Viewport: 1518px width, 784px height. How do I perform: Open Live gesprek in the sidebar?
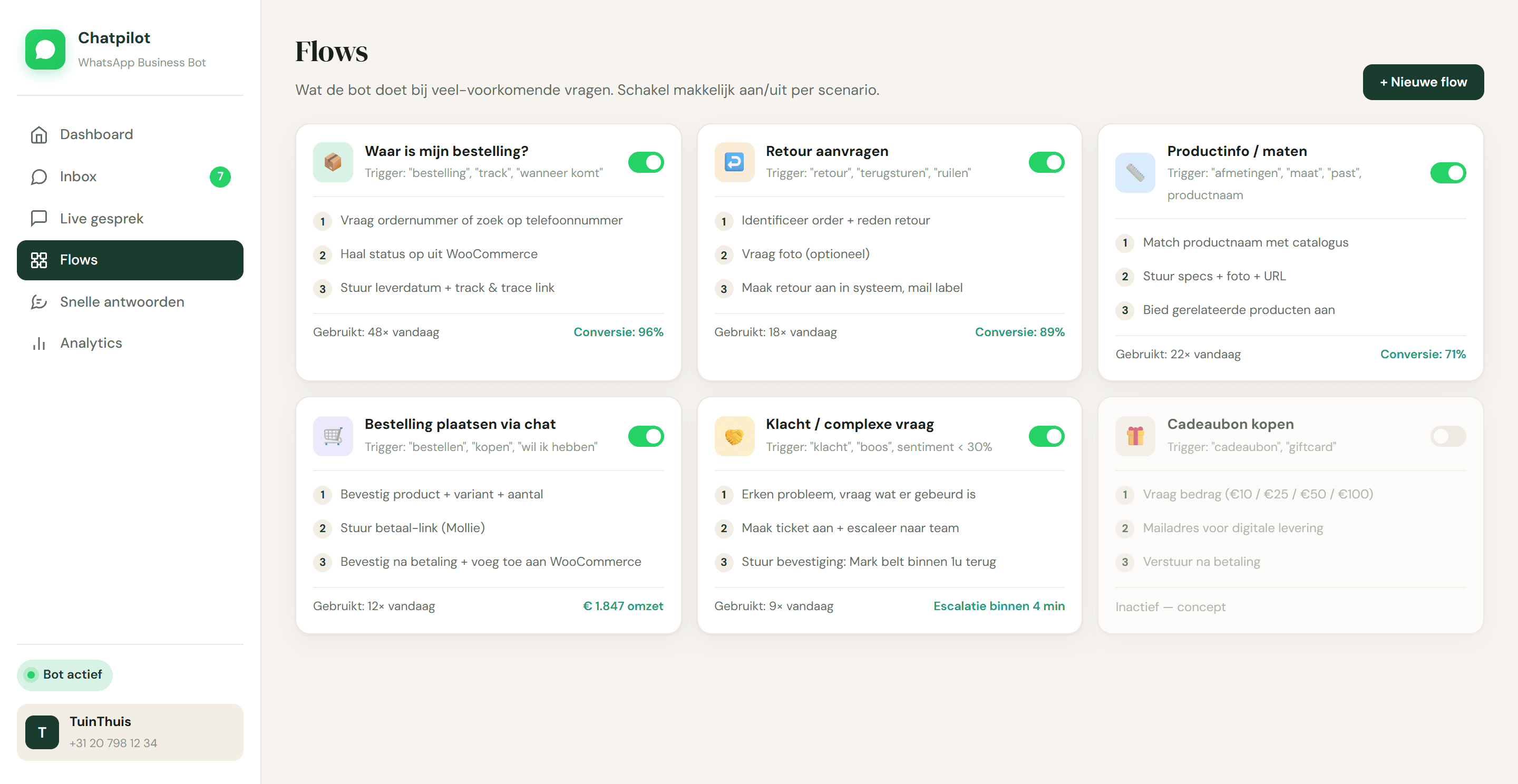130,219
